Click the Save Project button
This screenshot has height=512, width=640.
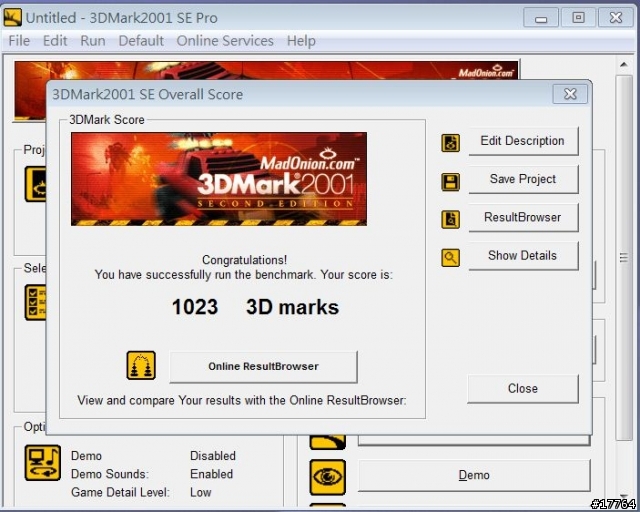pos(523,179)
